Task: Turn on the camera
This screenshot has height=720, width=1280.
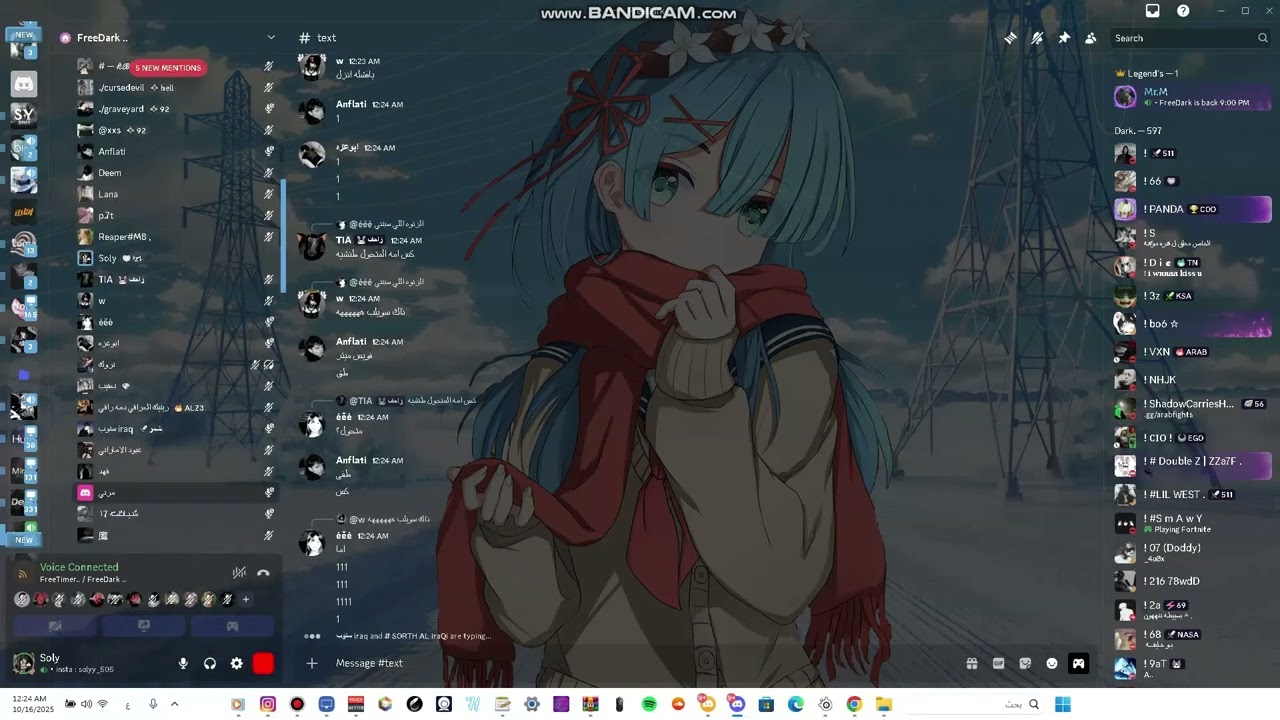Action: click(x=55, y=626)
